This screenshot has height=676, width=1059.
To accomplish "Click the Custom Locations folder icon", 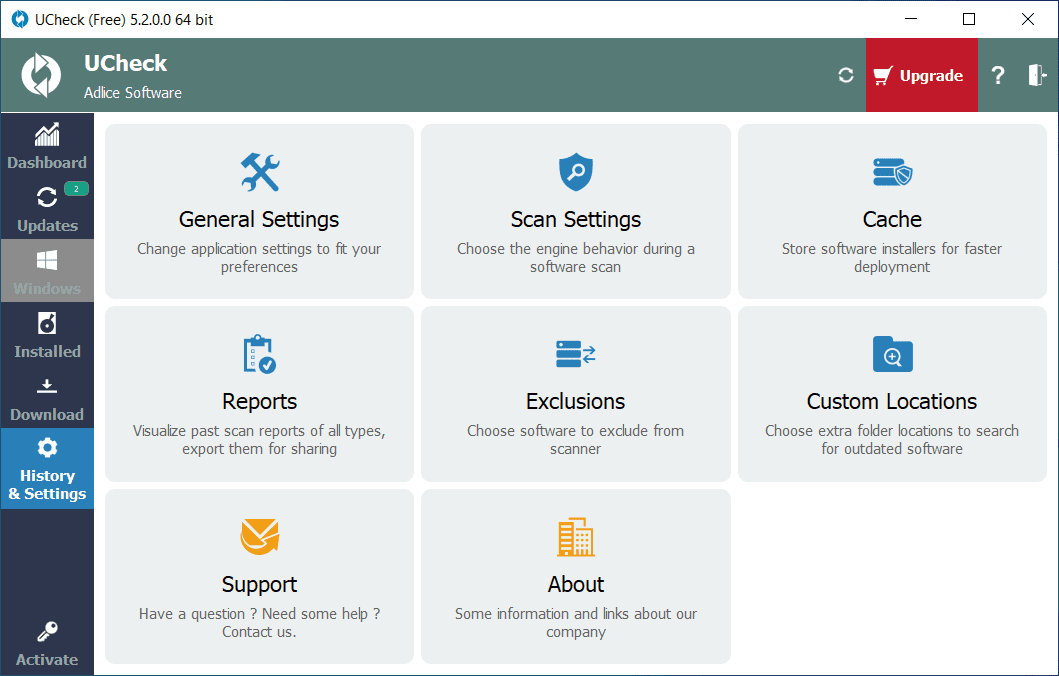I will point(892,354).
